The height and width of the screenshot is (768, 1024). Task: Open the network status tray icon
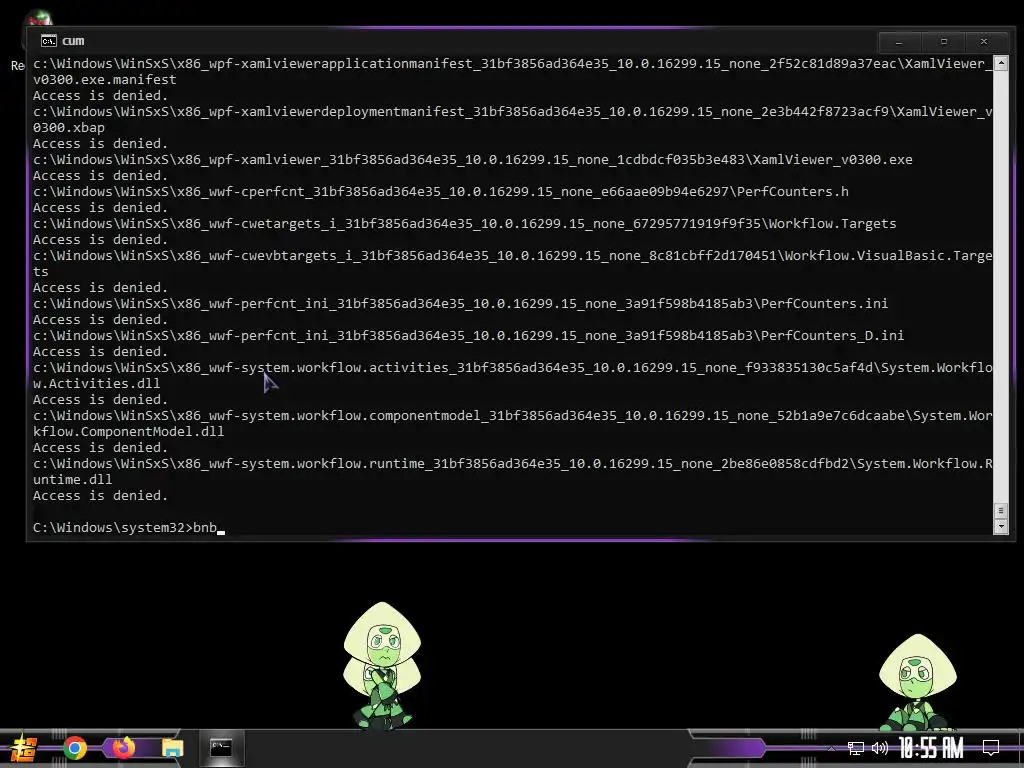[x=856, y=748]
